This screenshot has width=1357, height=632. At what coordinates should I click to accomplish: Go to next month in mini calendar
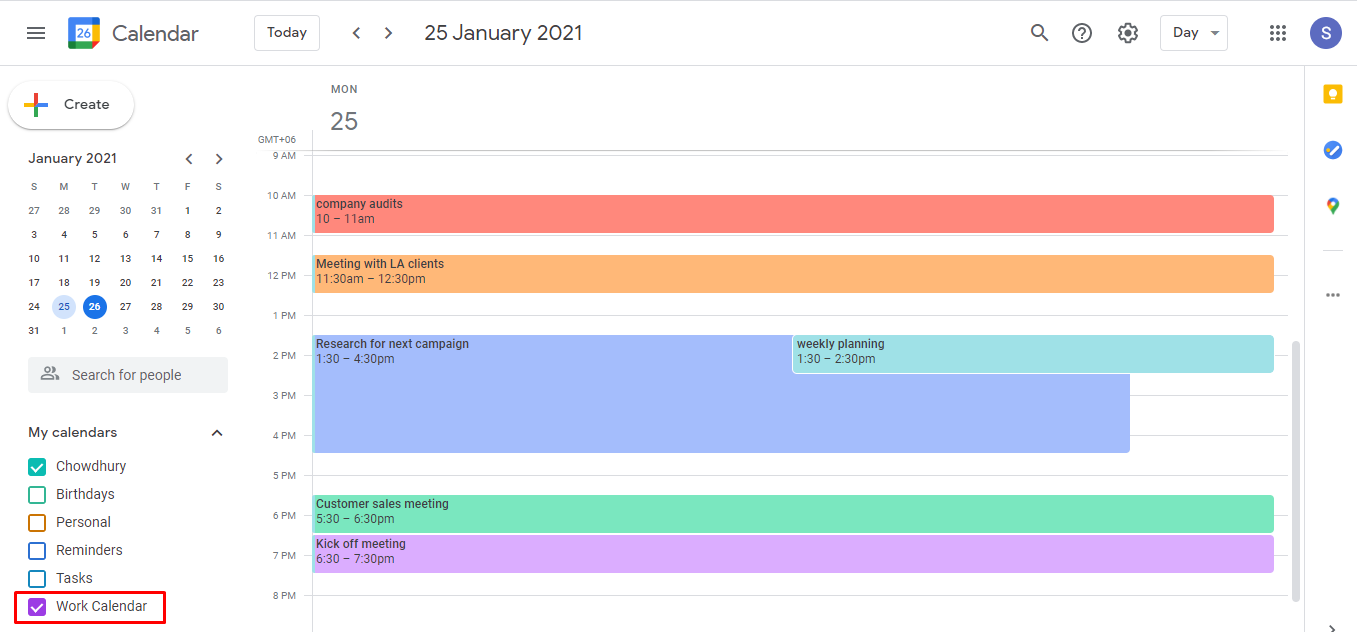pyautogui.click(x=219, y=158)
